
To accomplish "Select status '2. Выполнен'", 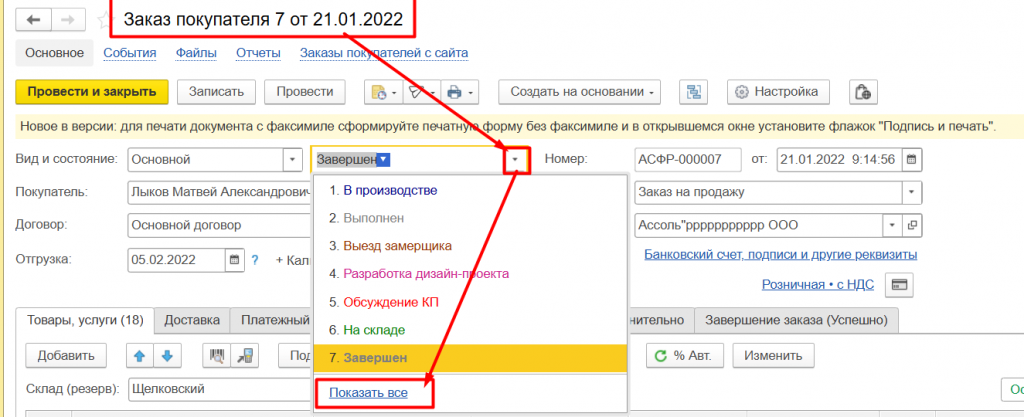I will point(470,218).
